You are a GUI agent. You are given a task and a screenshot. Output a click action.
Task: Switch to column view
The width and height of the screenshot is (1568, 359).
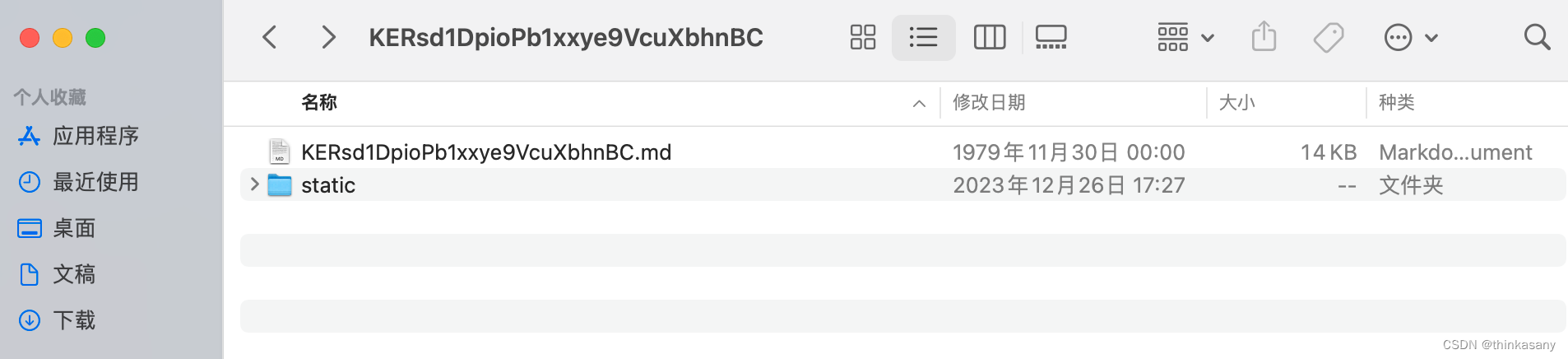tap(990, 37)
